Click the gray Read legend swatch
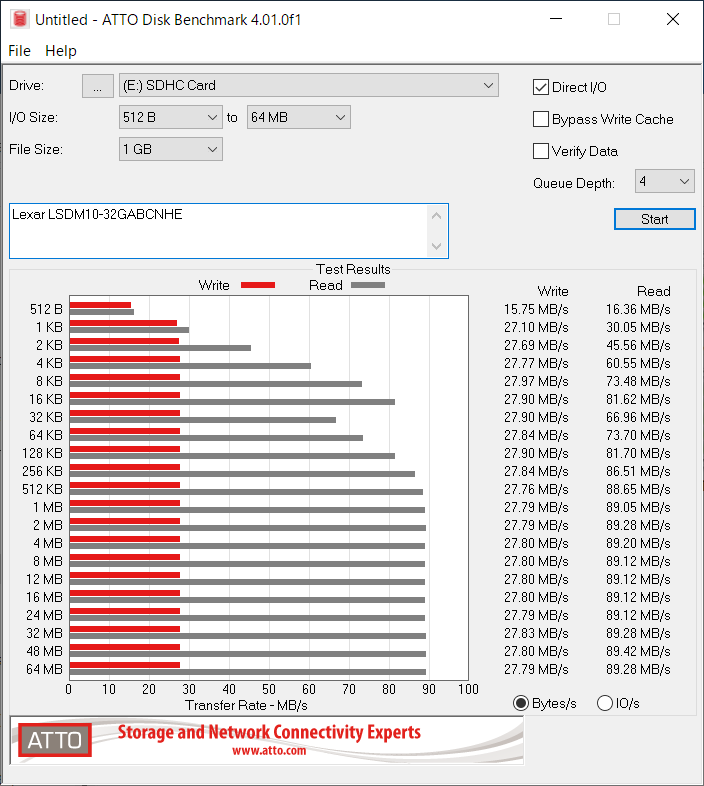Image resolution: width=704 pixels, height=786 pixels. pos(368,285)
